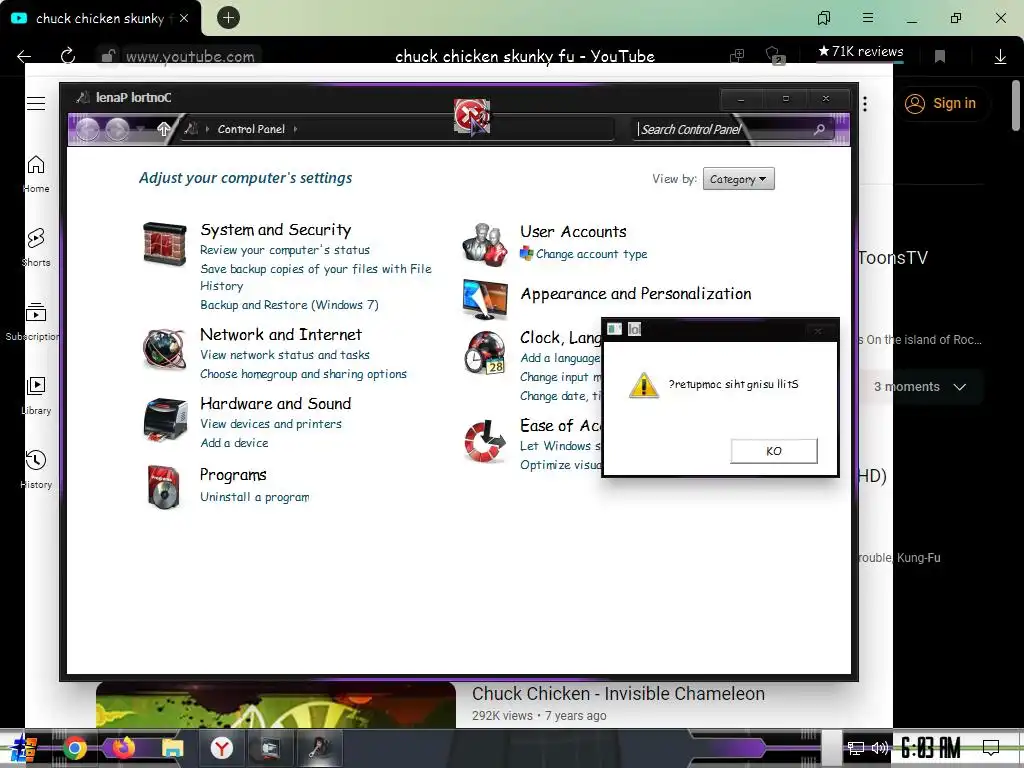Open the System and Security heading

(276, 230)
